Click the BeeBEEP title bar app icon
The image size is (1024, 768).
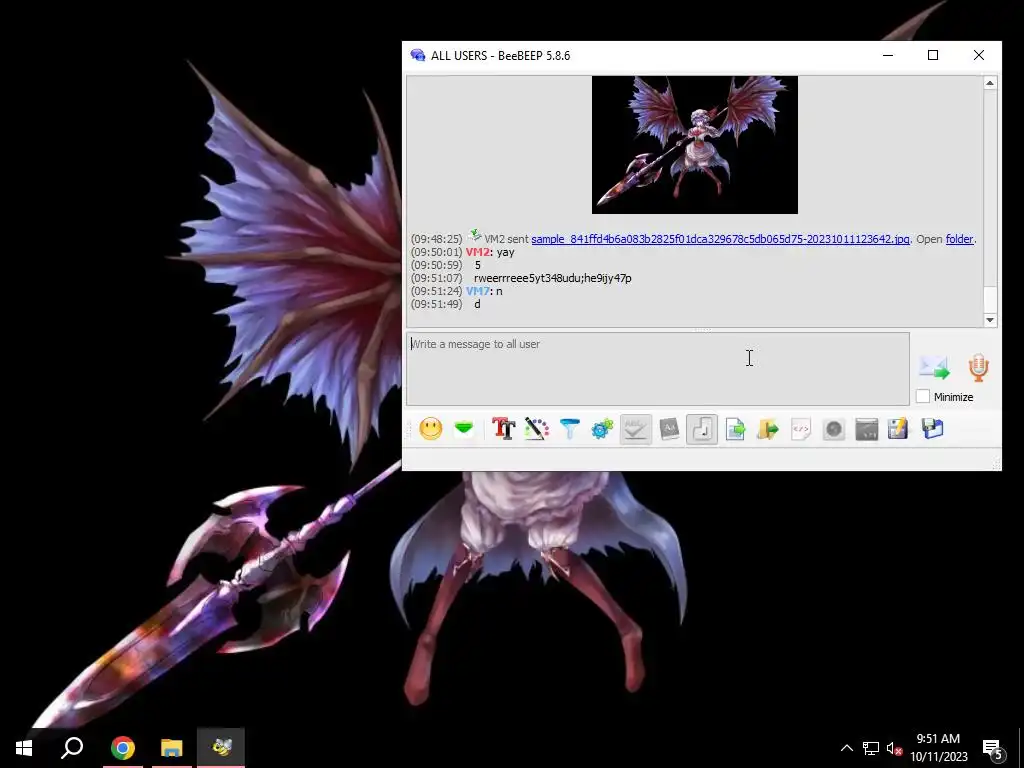[x=417, y=56]
